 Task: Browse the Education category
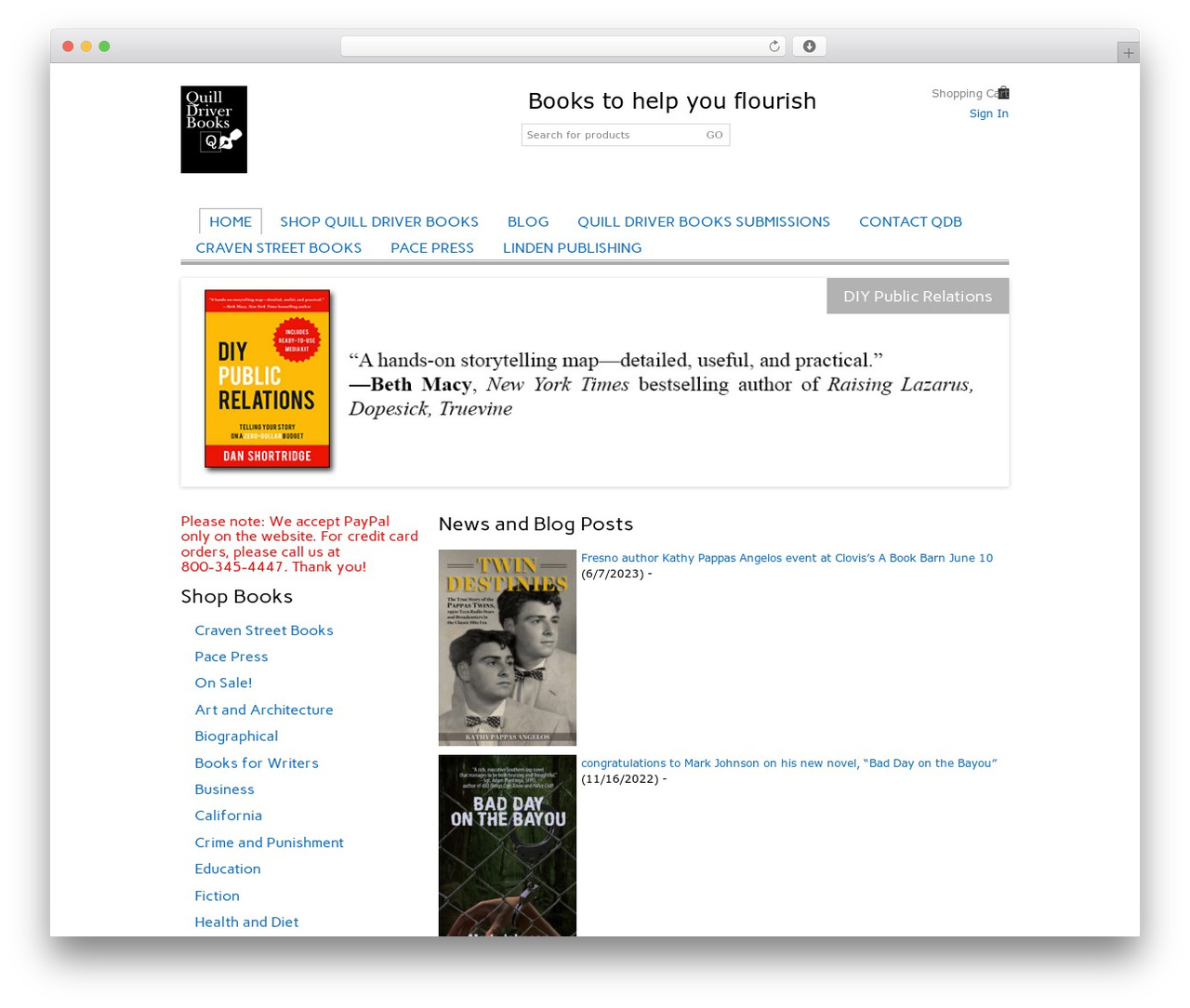click(228, 869)
